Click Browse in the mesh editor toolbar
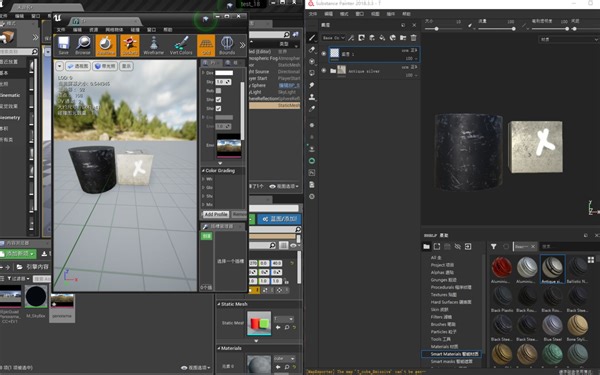Screen dimensions: 600x375 pyautogui.click(x=83, y=45)
